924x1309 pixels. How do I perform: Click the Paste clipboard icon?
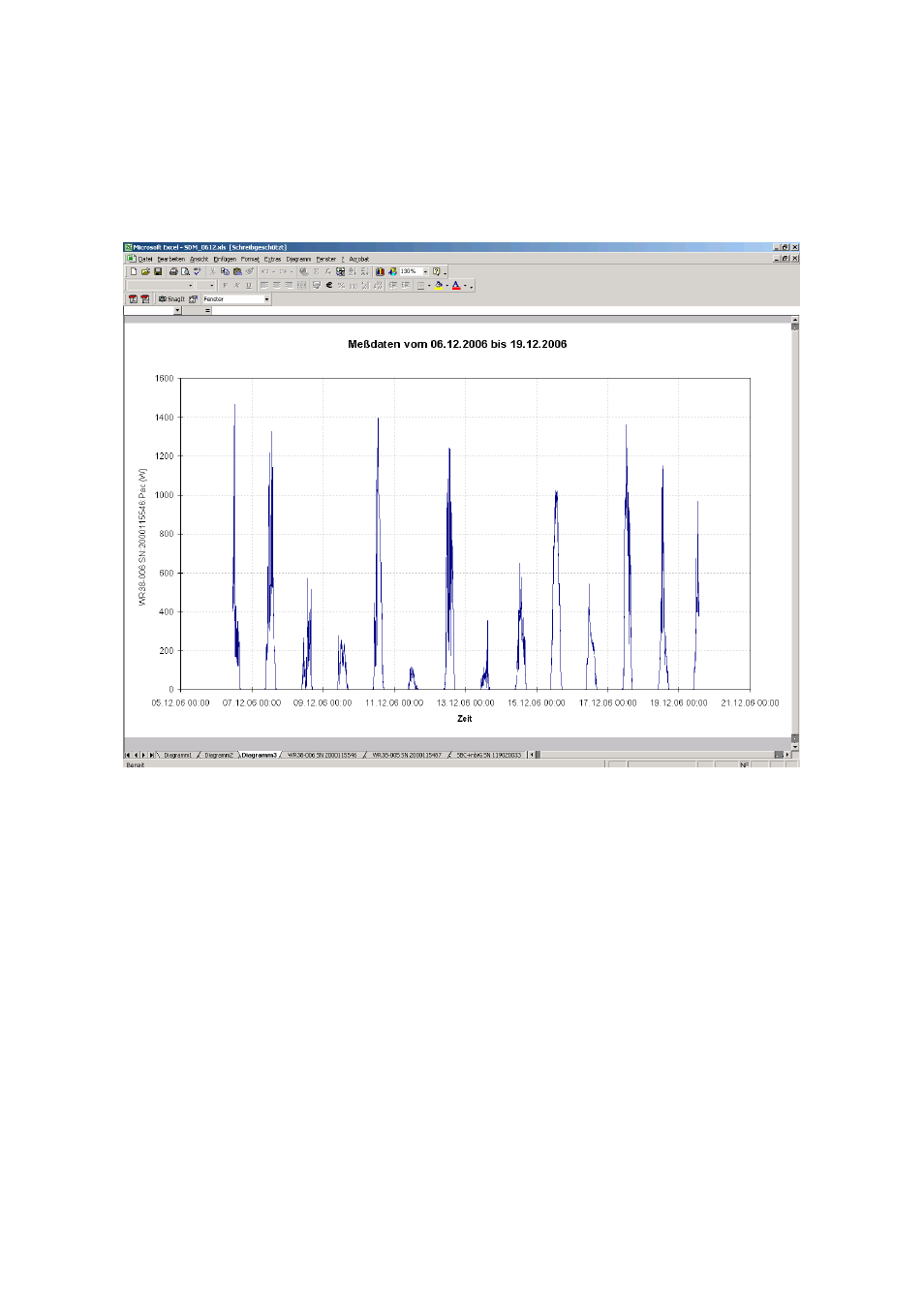coord(237,271)
